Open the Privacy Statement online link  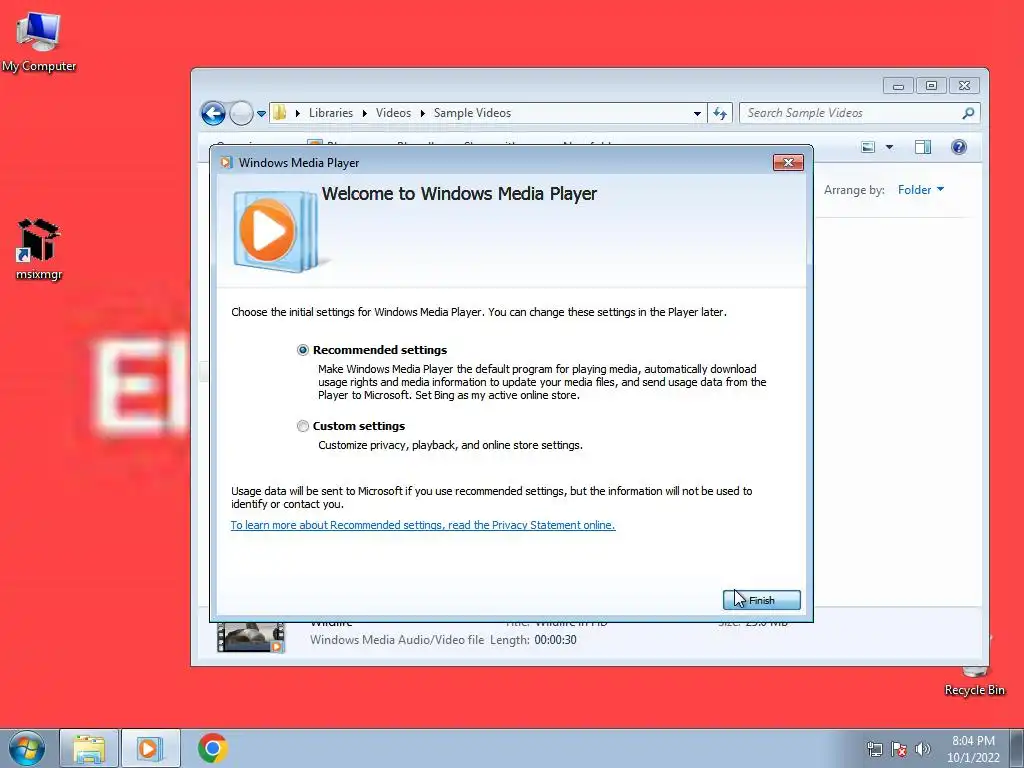423,525
